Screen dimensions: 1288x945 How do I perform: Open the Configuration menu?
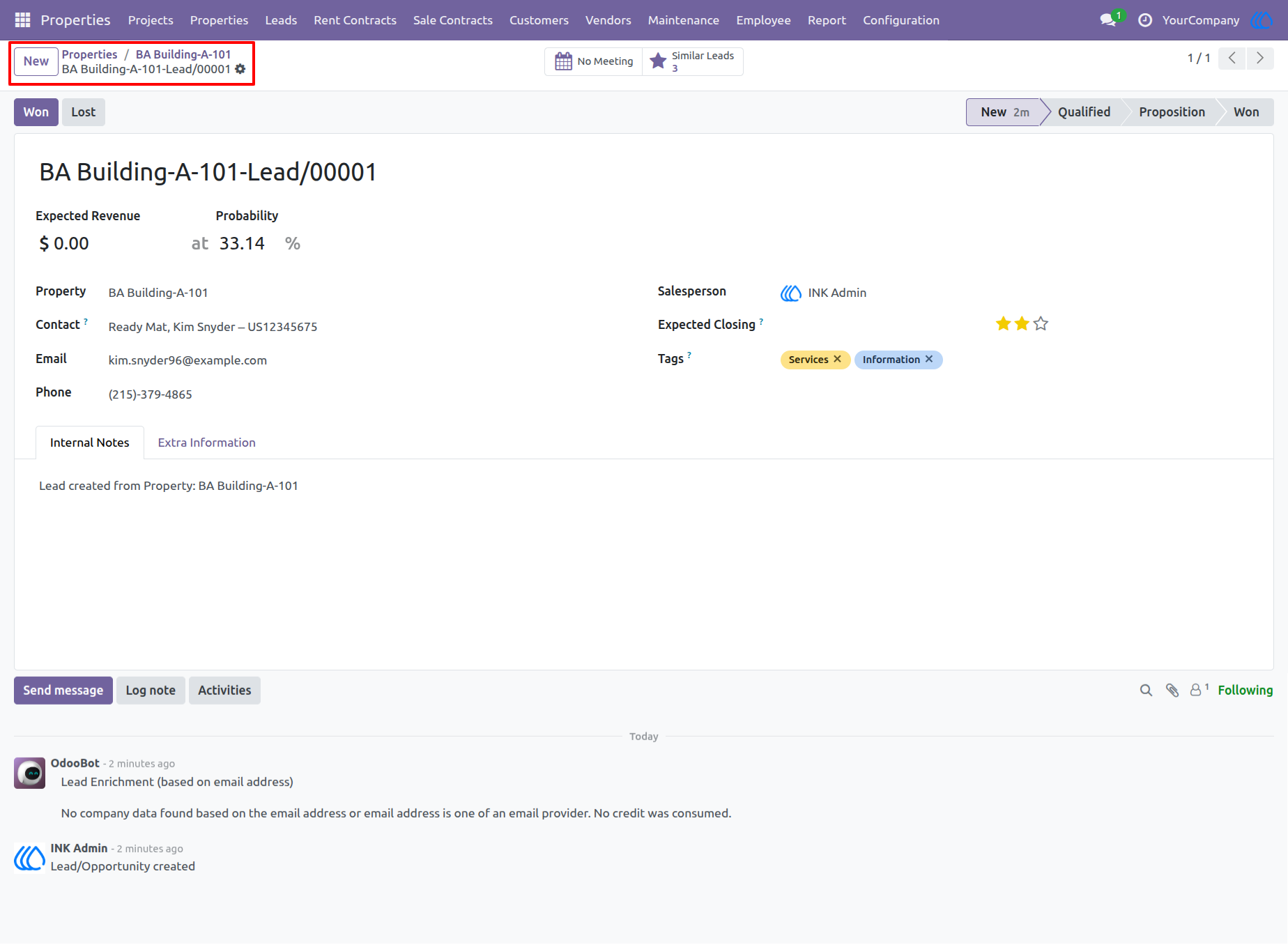coord(901,20)
